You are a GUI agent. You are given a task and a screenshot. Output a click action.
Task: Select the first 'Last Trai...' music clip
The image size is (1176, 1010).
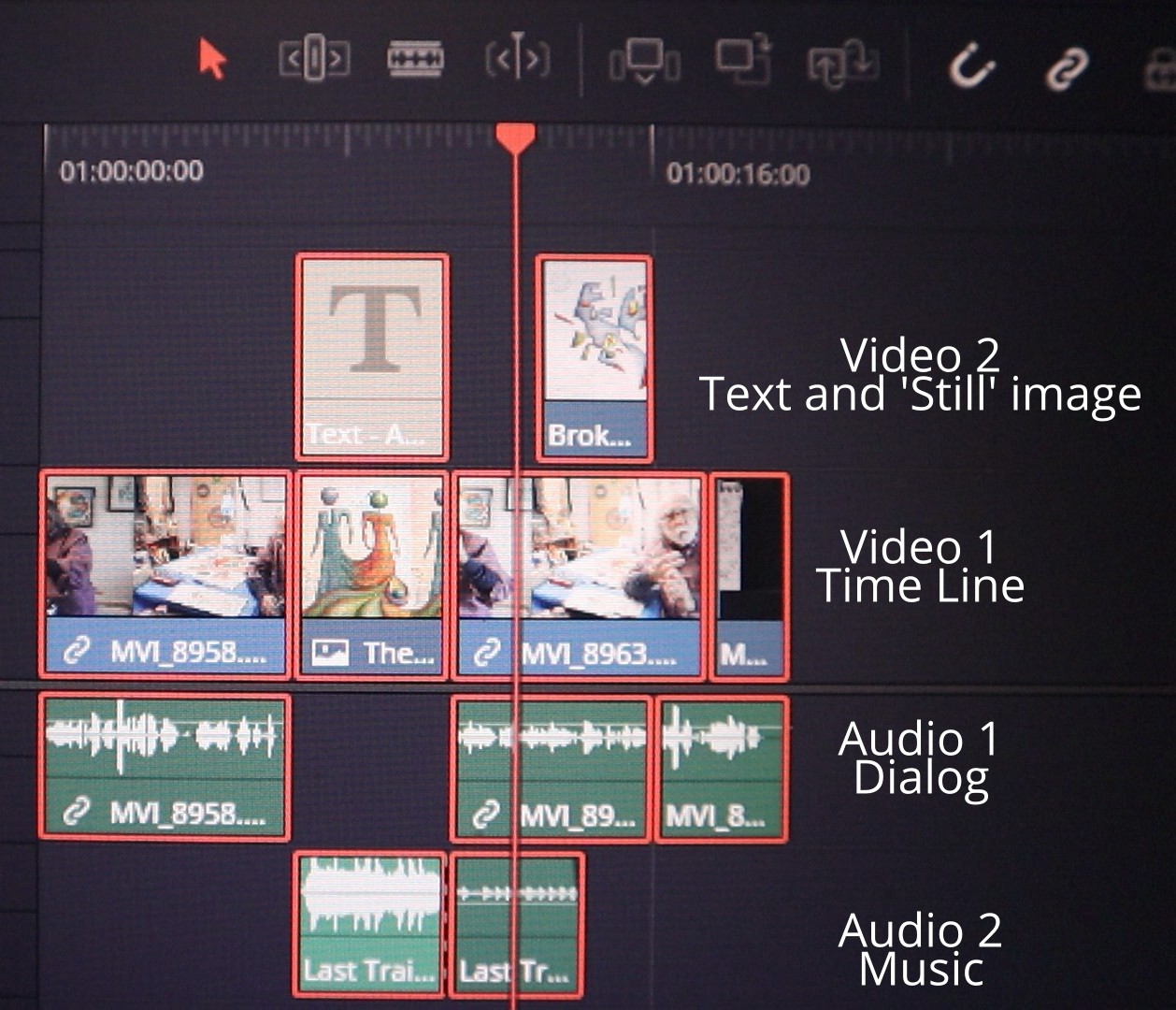(x=371, y=924)
